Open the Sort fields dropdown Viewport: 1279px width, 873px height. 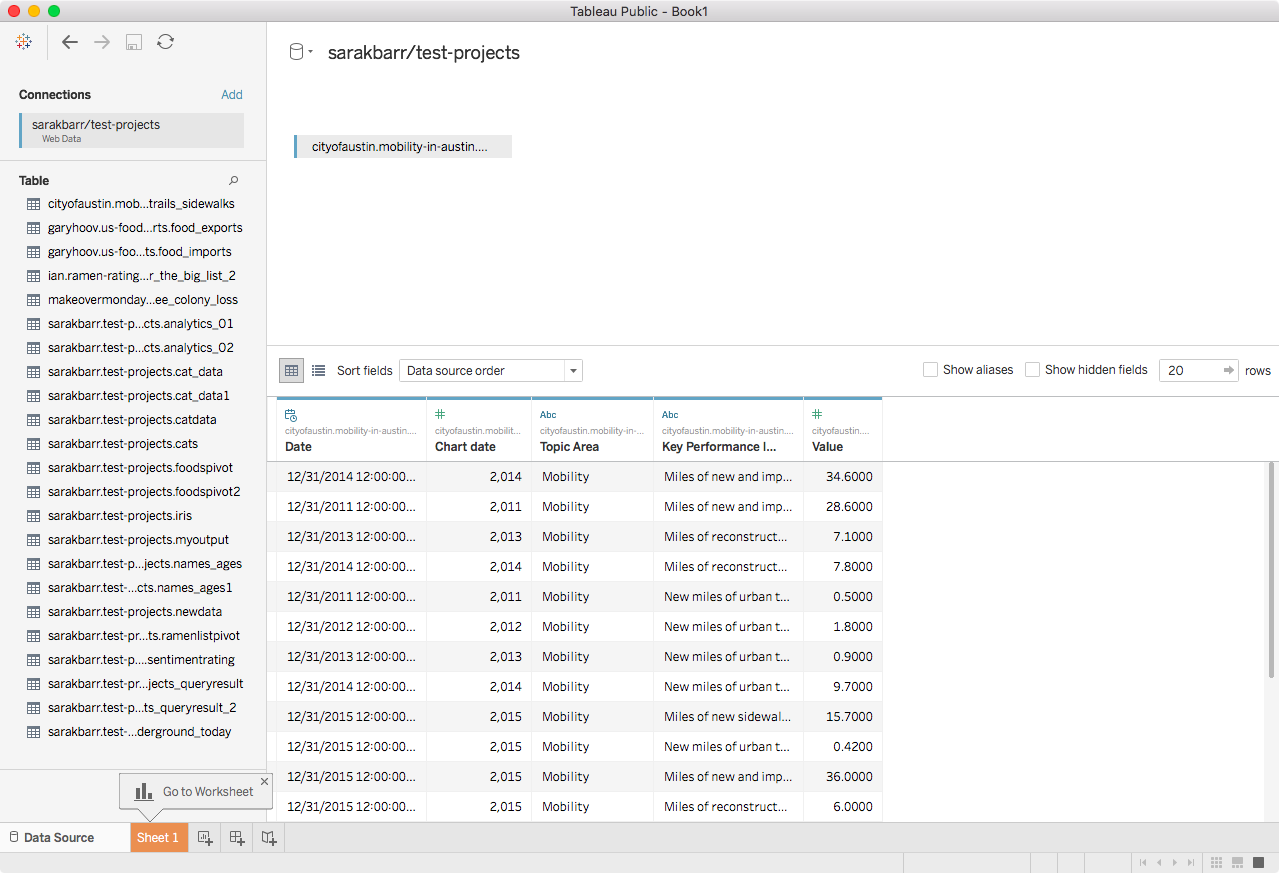pos(491,371)
